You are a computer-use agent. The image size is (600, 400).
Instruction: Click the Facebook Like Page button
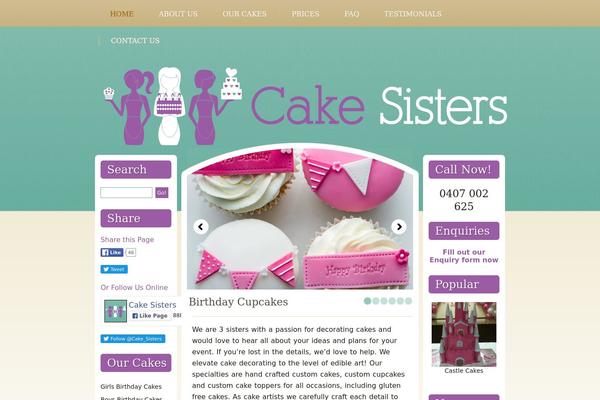(150, 316)
